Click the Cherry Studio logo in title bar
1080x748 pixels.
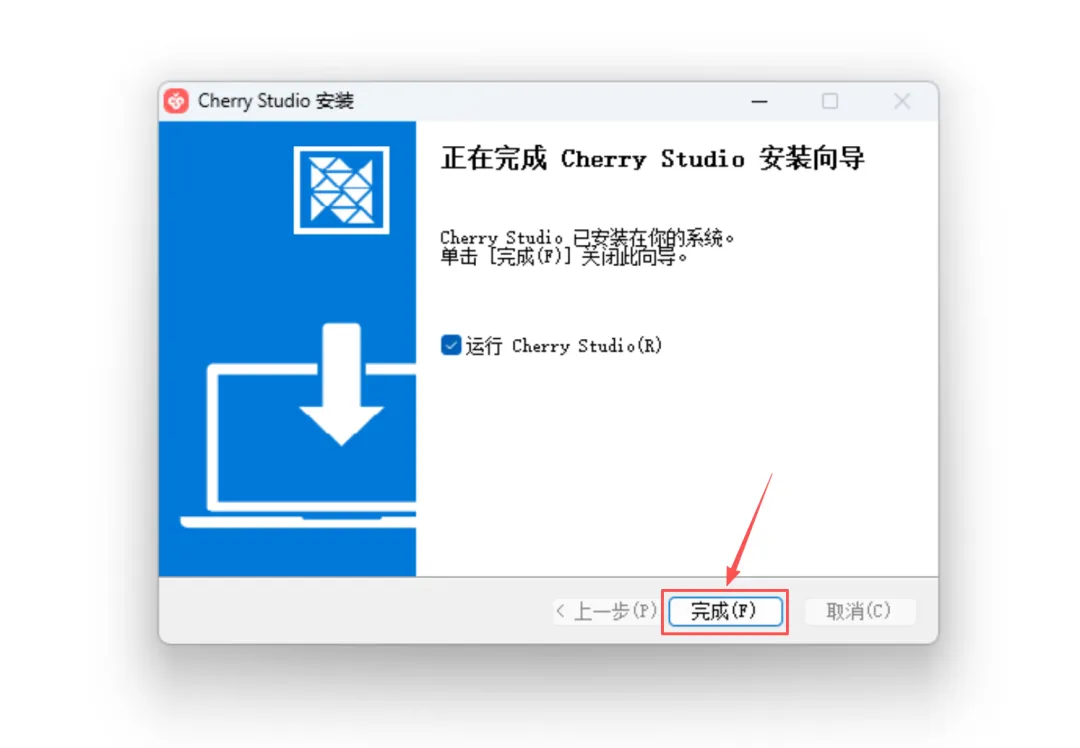(176, 101)
